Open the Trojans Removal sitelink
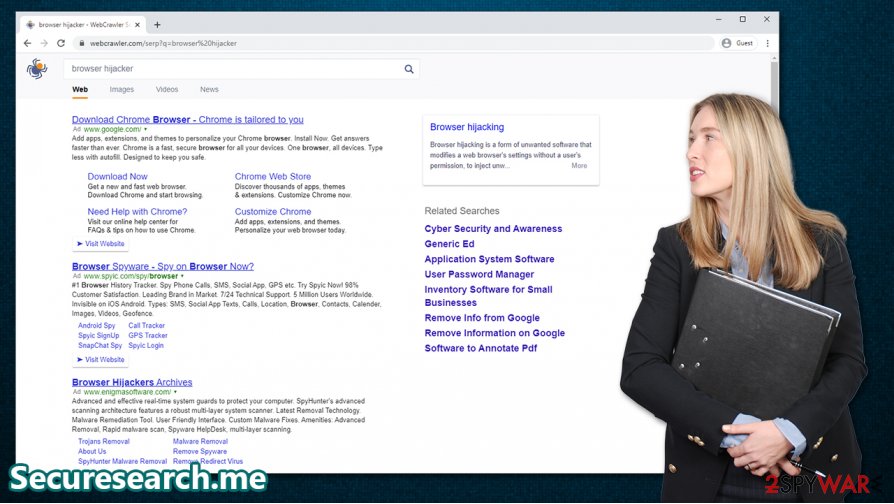Screen dimensions: 894x504 click(x=104, y=442)
